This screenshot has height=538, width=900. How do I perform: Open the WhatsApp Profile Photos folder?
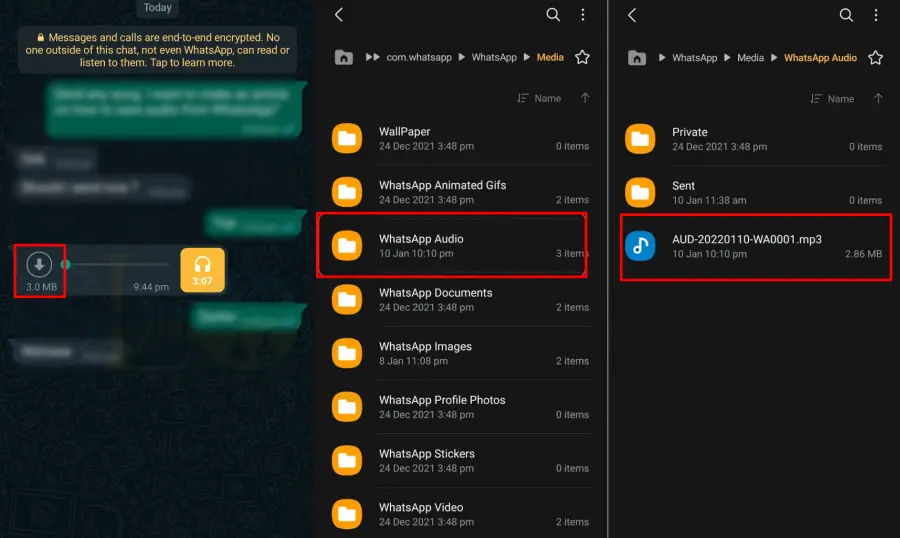[x=461, y=407]
